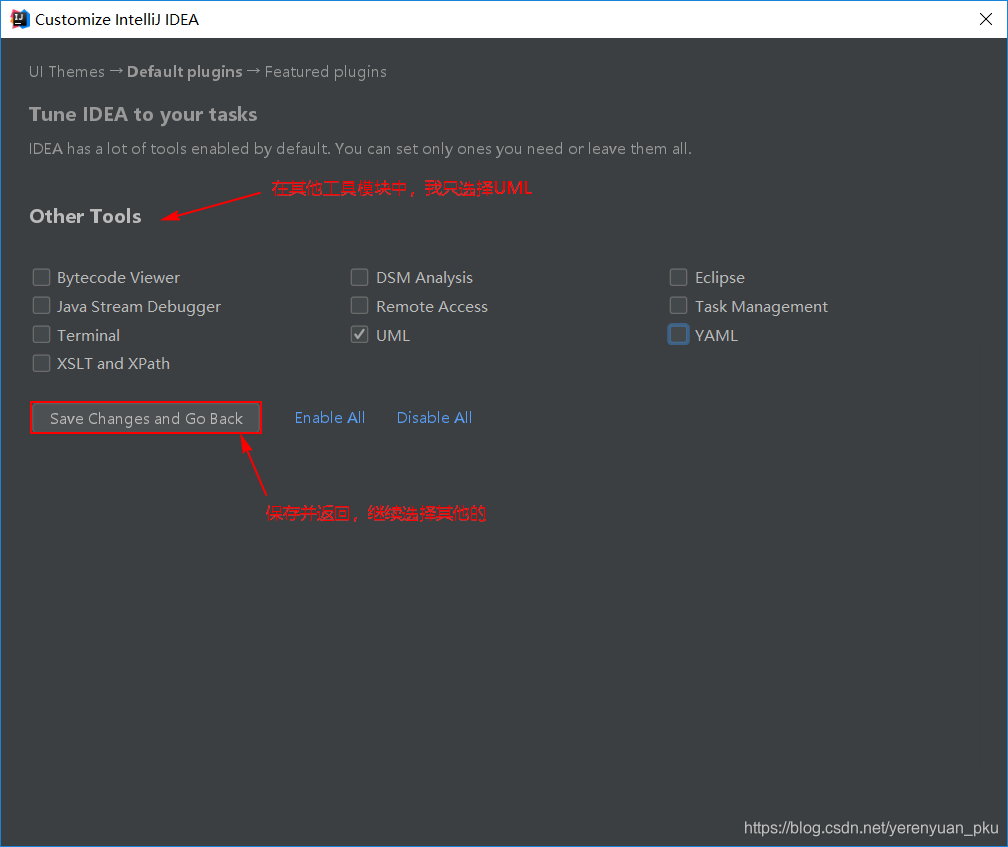1008x847 pixels.
Task: Click the IntelliJ IDEA title bar icon
Action: (20, 19)
